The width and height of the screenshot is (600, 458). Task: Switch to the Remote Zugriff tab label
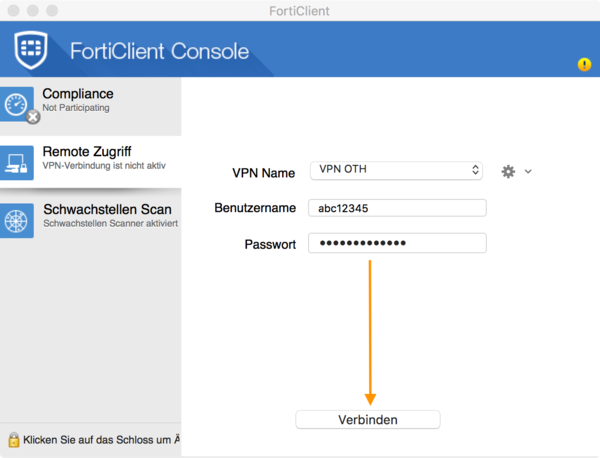[x=86, y=152]
